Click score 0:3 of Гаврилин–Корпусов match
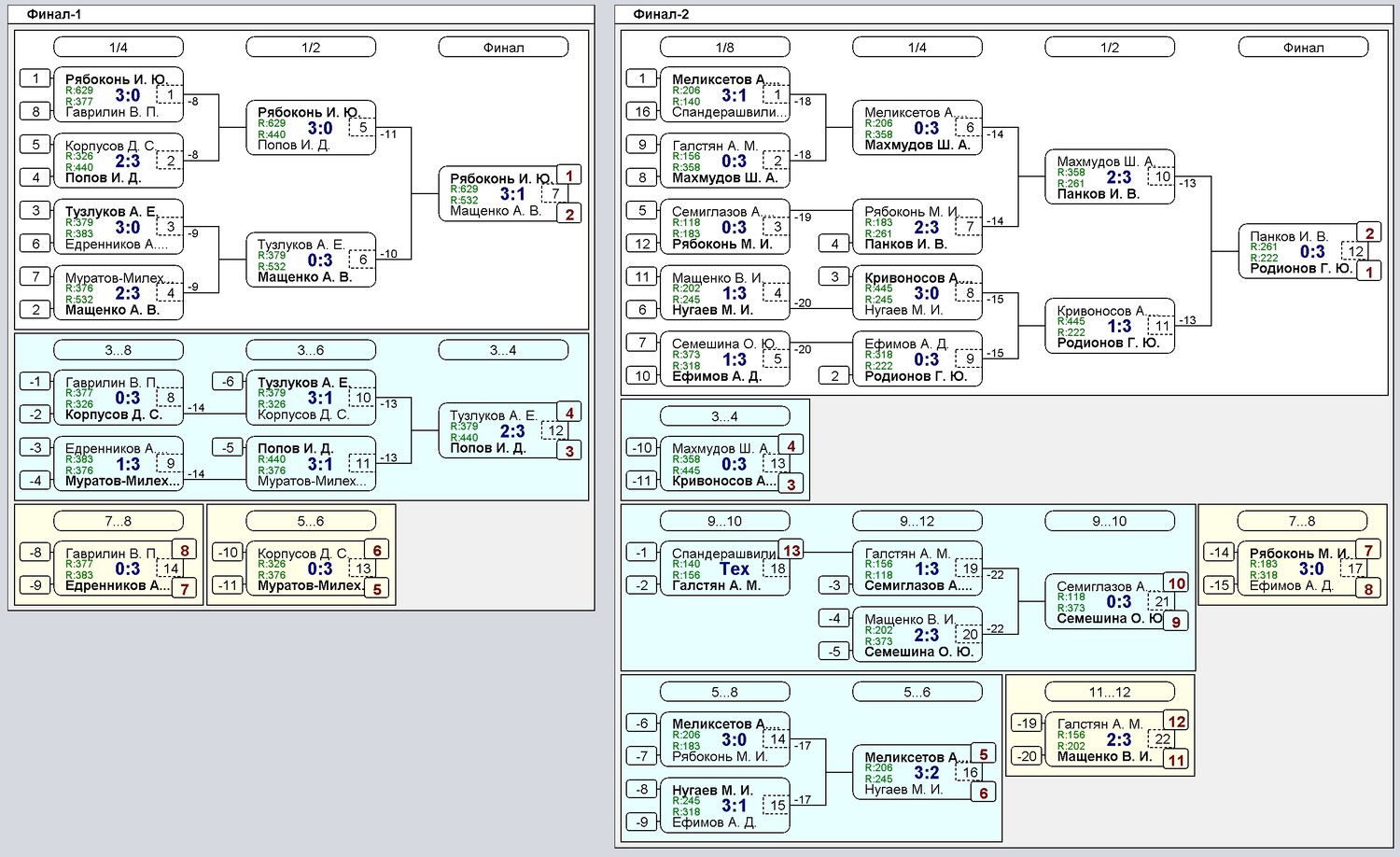Image resolution: width=1400 pixels, height=857 pixels. [x=128, y=398]
